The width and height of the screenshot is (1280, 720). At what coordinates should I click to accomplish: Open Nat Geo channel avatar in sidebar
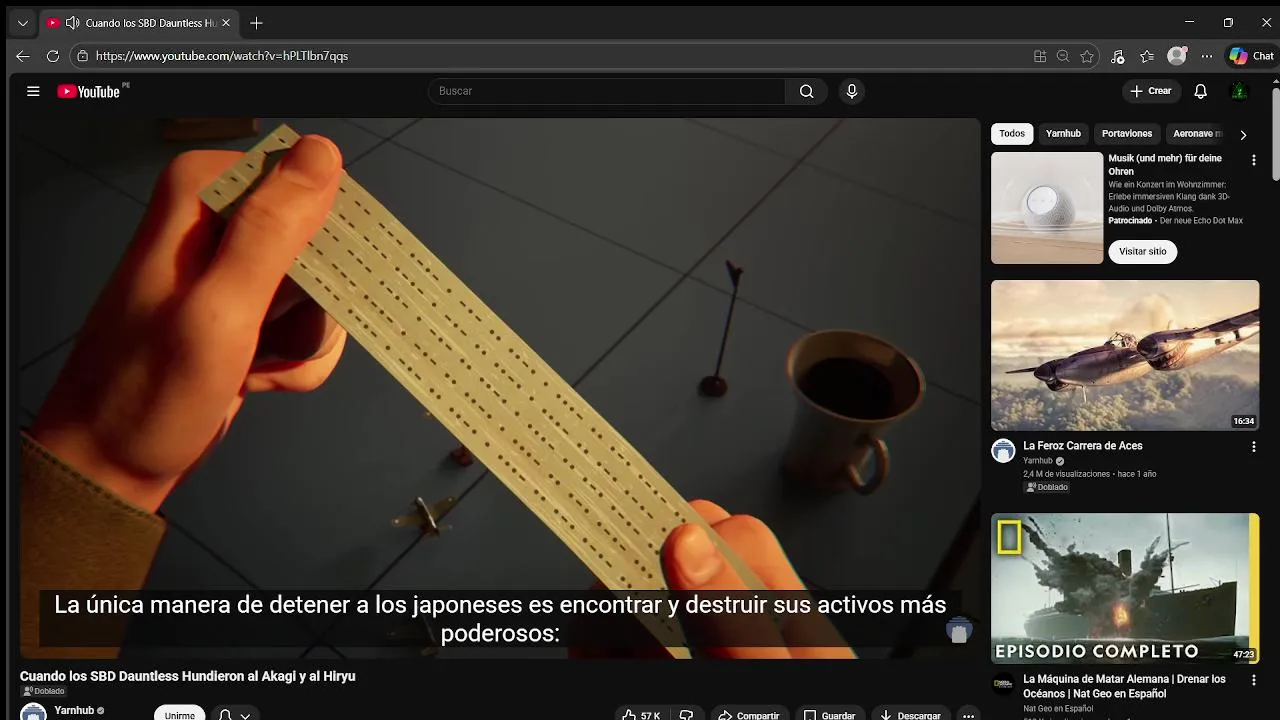[1003, 684]
